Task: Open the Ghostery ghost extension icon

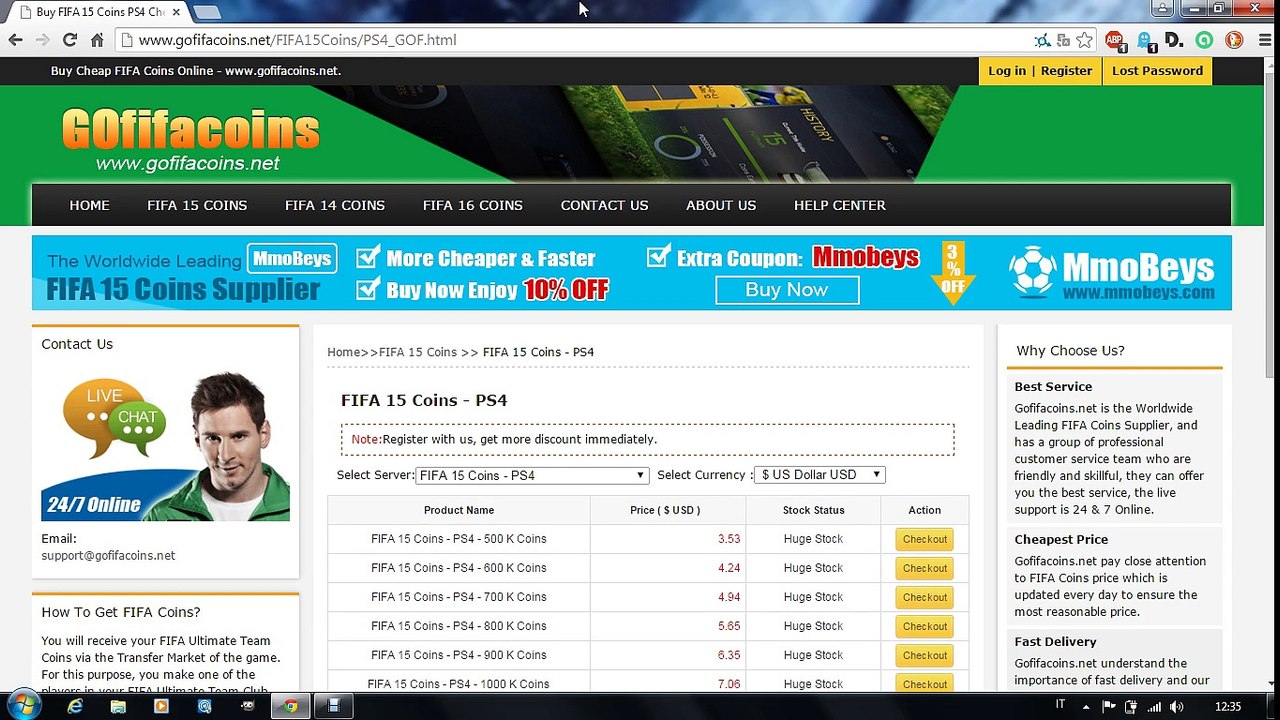Action: click(x=1145, y=40)
